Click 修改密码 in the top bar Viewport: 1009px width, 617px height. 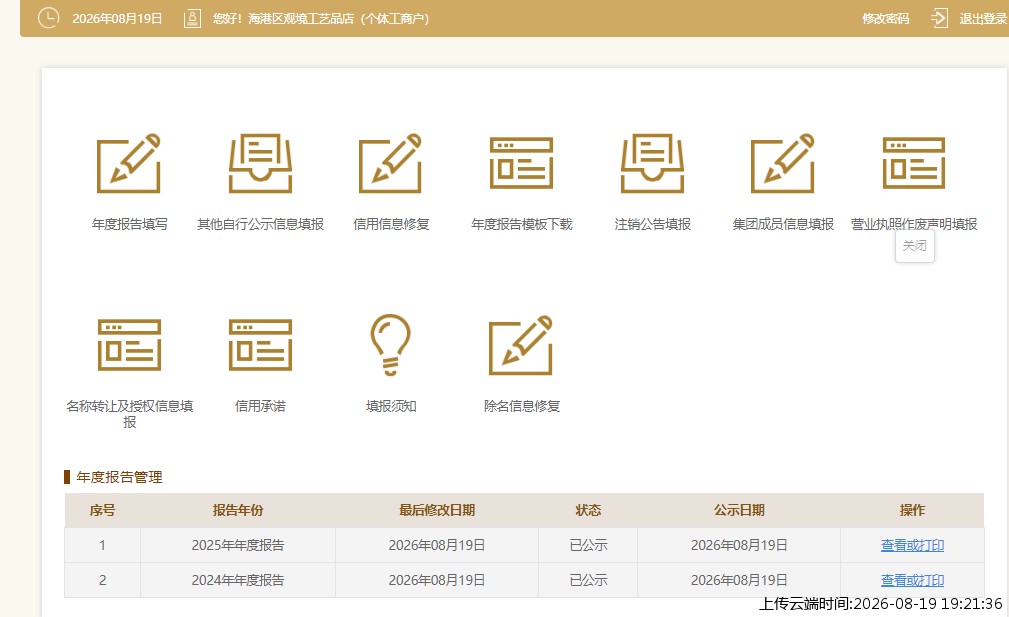(x=885, y=19)
